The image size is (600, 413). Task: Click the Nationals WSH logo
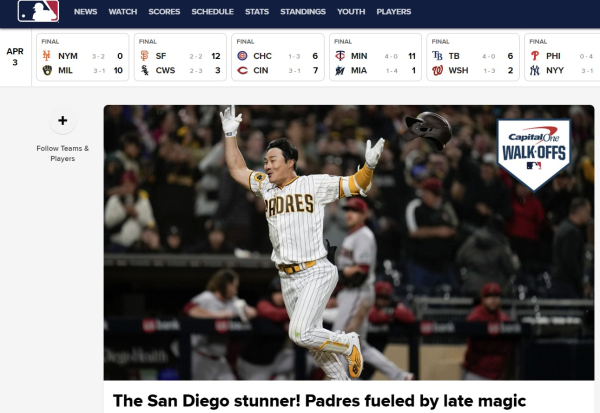coord(437,70)
